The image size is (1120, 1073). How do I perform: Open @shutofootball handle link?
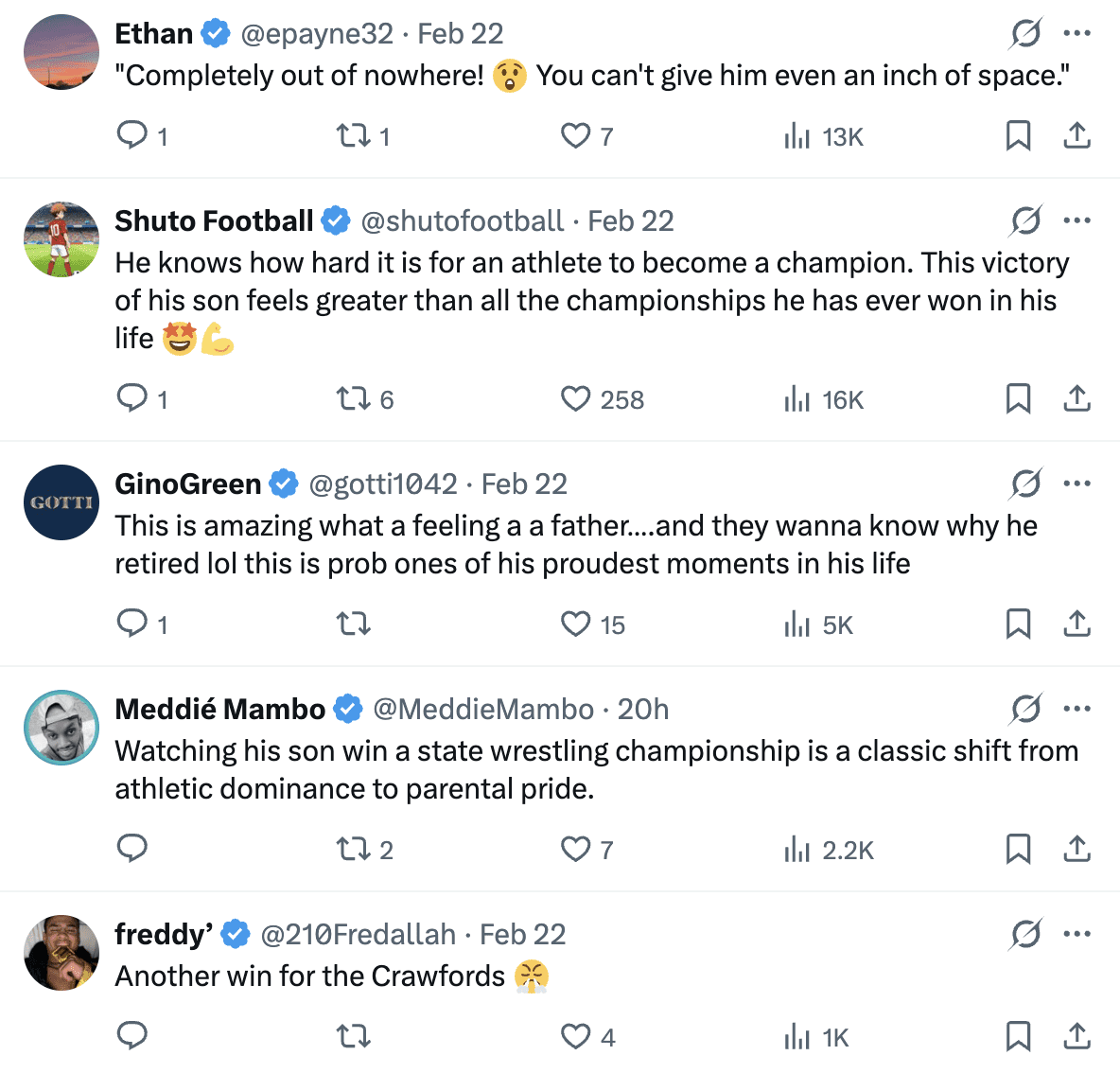[462, 221]
